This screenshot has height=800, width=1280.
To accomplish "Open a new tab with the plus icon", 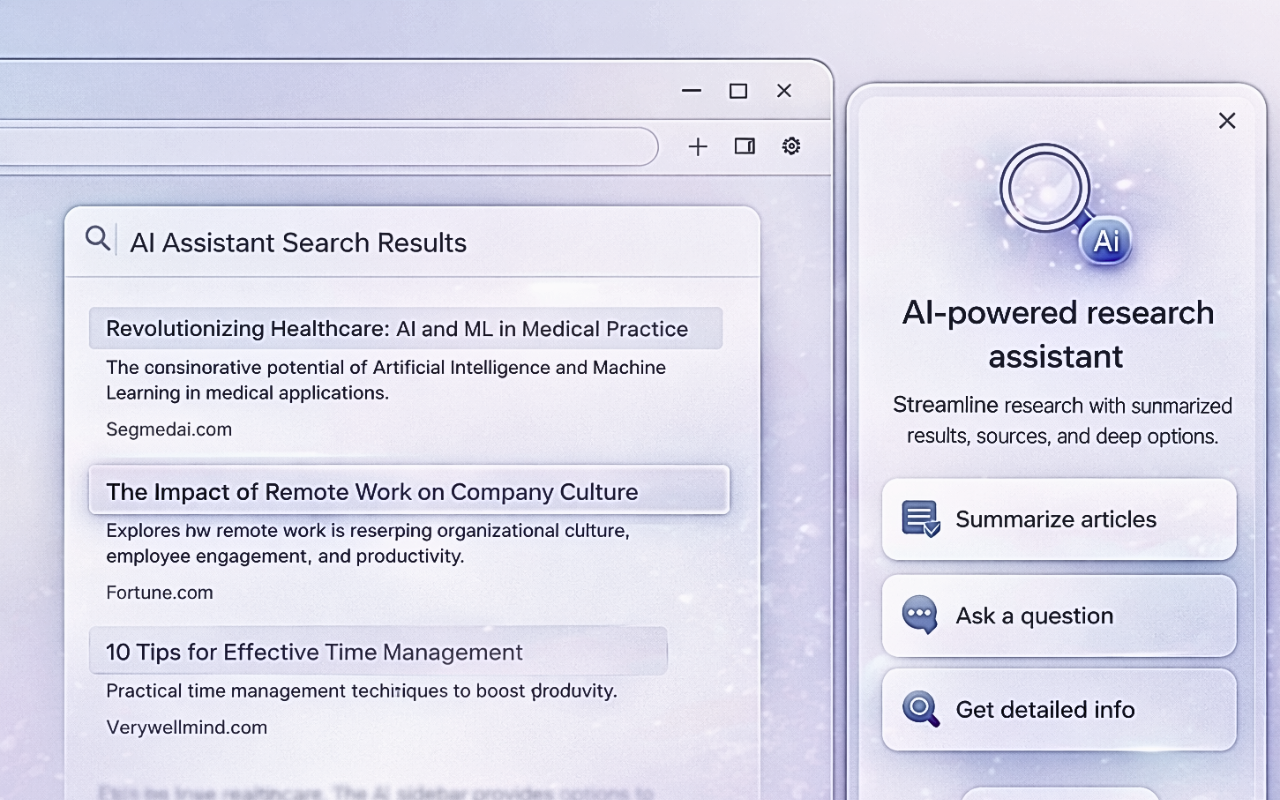I will [x=698, y=147].
